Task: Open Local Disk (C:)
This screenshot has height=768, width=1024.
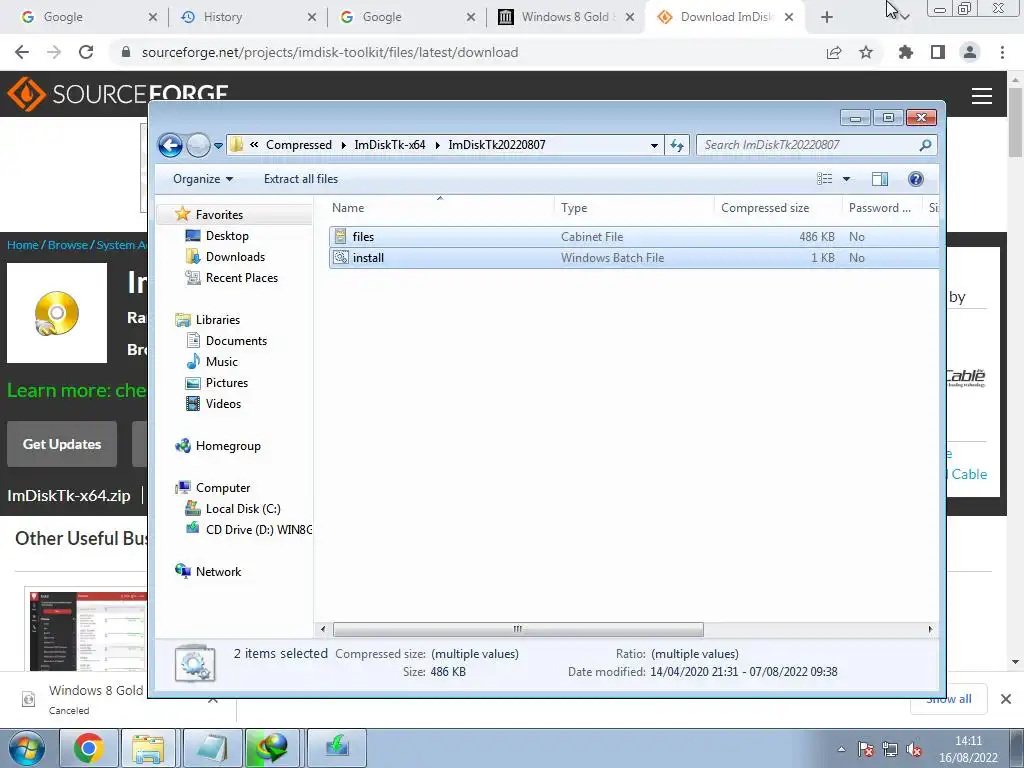Action: (242, 508)
